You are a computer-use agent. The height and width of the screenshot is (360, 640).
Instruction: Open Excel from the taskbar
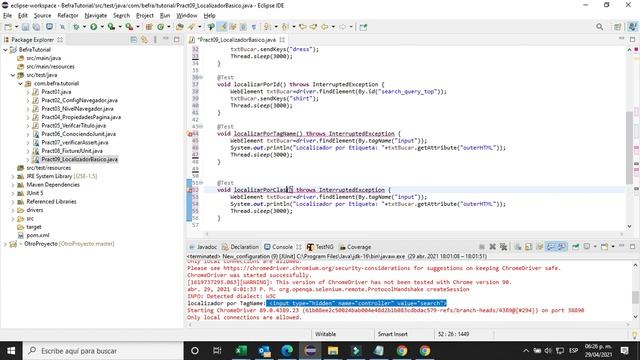(241, 351)
